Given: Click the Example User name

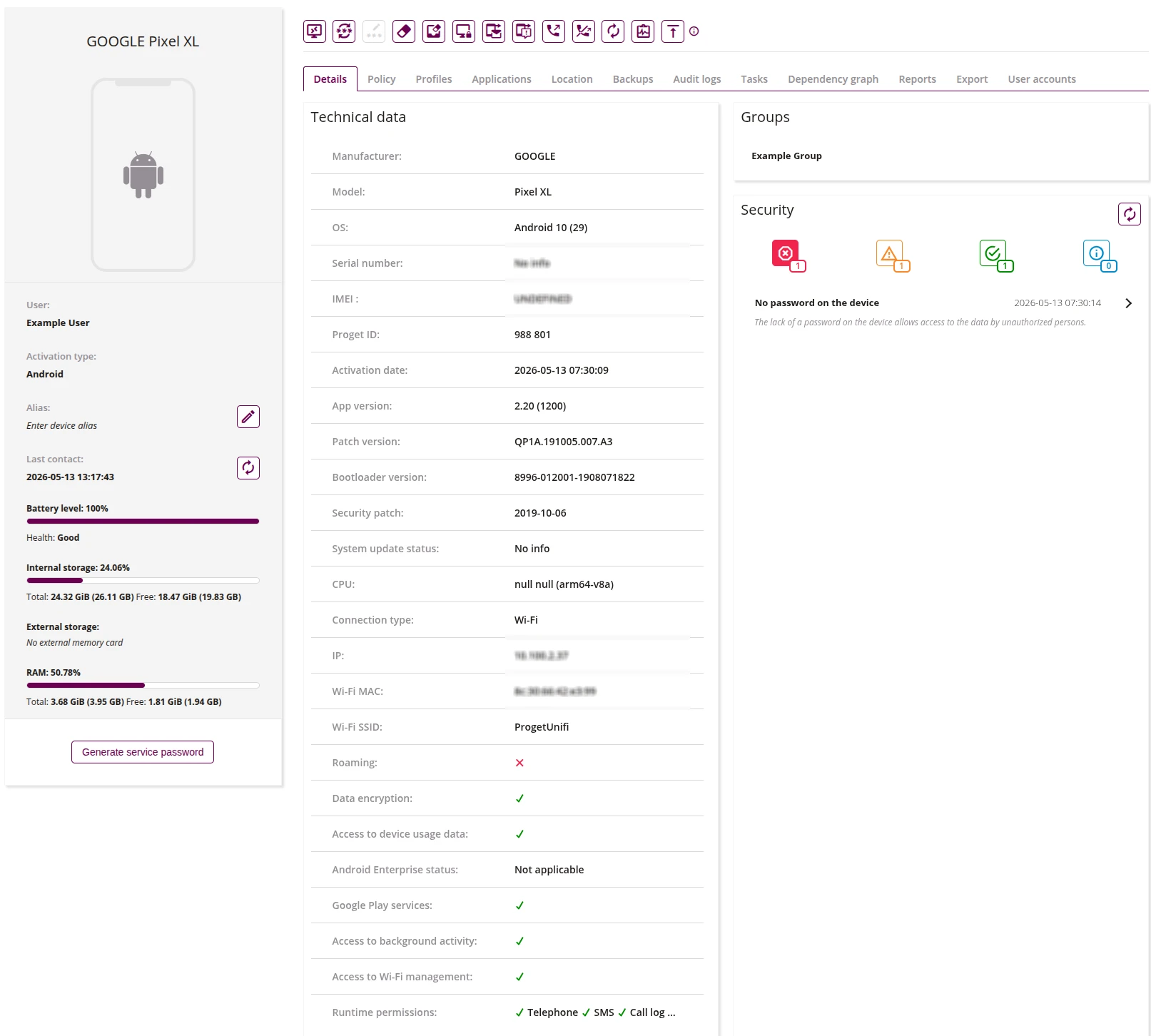Looking at the screenshot, I should 58,323.
